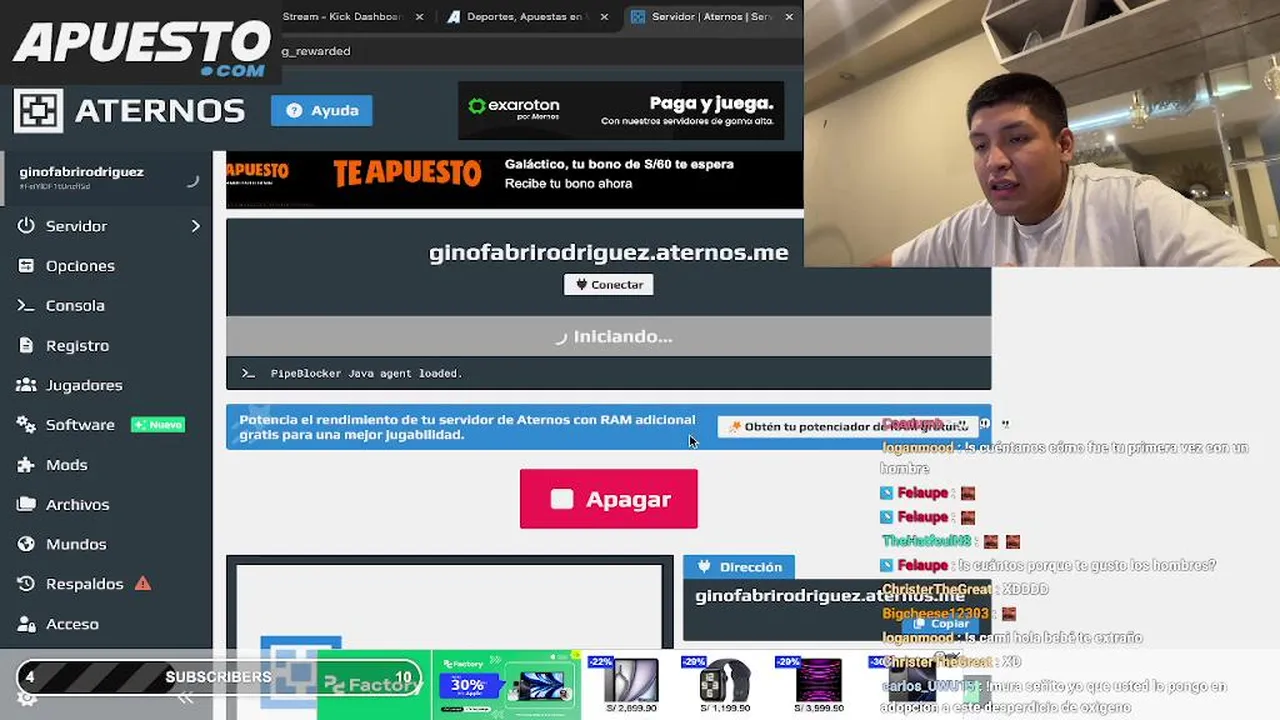Click the Software gears icon

[x=26, y=425]
